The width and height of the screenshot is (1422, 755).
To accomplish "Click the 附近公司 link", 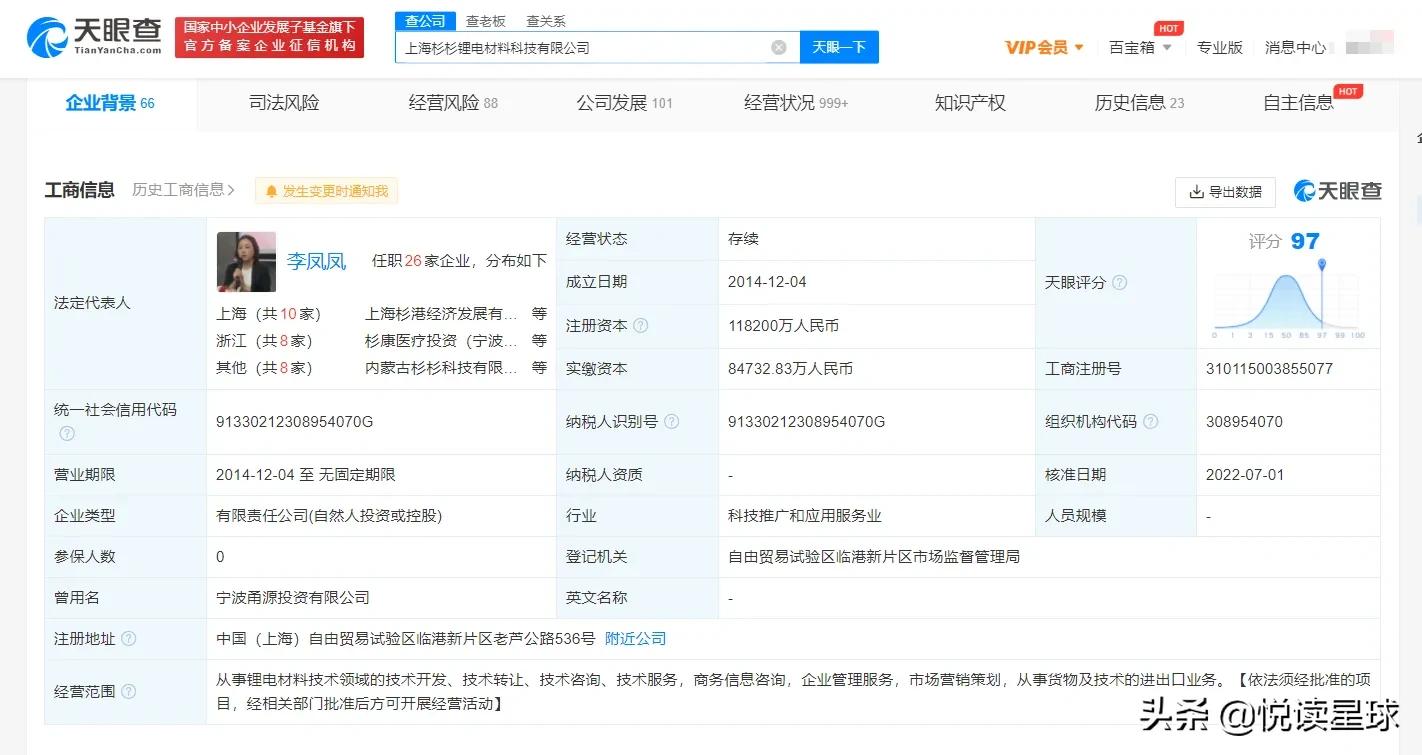I will (x=636, y=638).
